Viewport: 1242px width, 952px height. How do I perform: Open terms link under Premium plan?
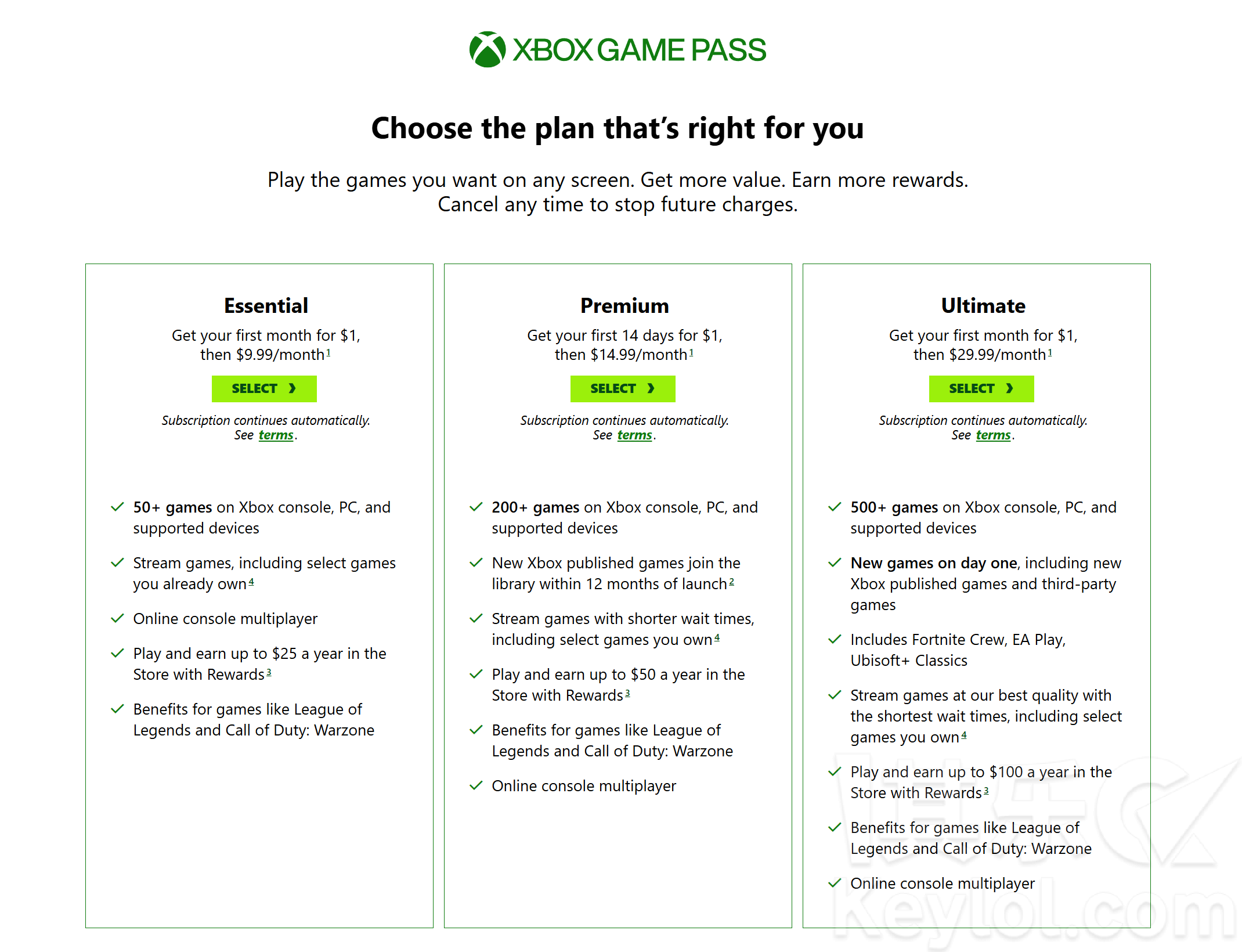click(x=634, y=435)
